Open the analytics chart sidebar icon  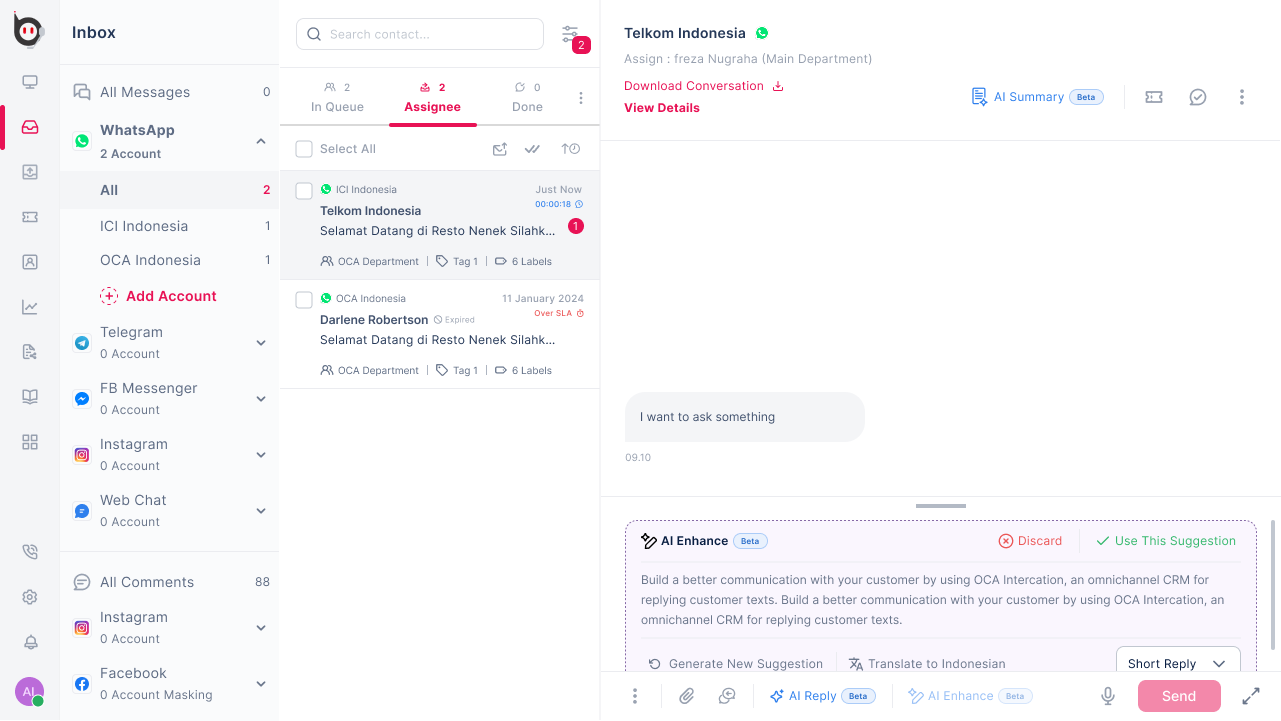[30, 307]
